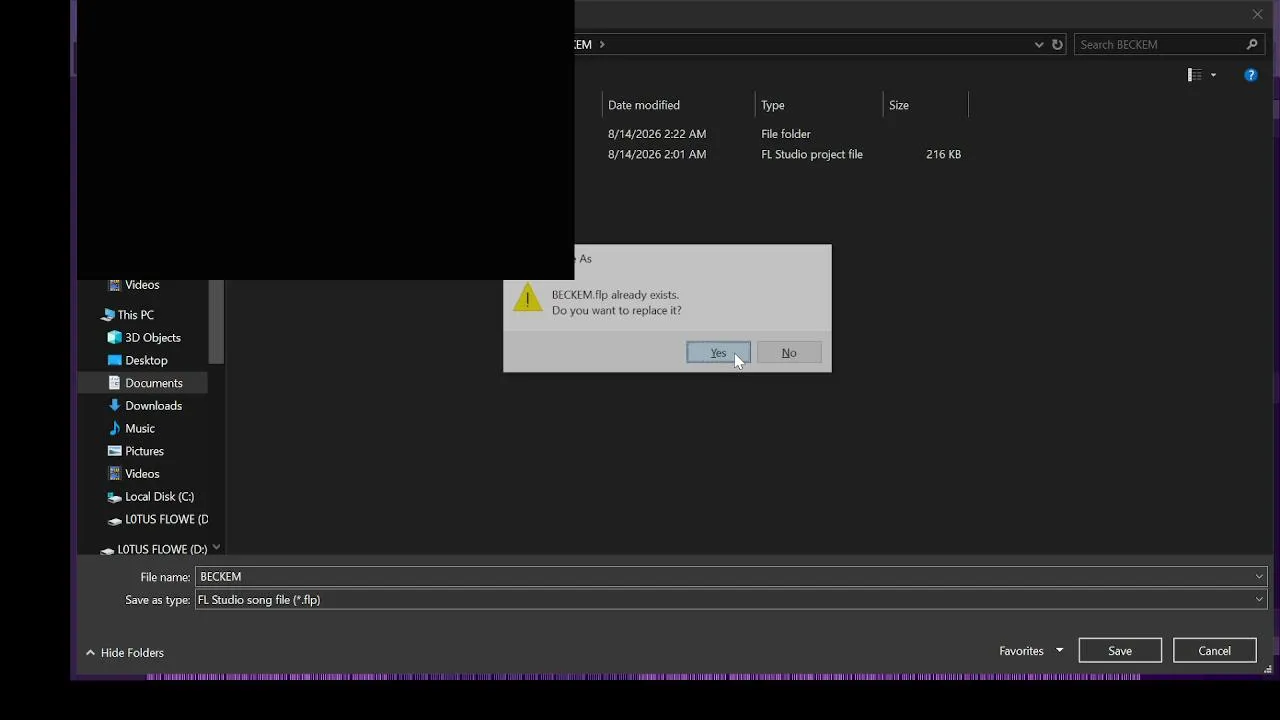Click the 3D Objects cube icon

114,338
